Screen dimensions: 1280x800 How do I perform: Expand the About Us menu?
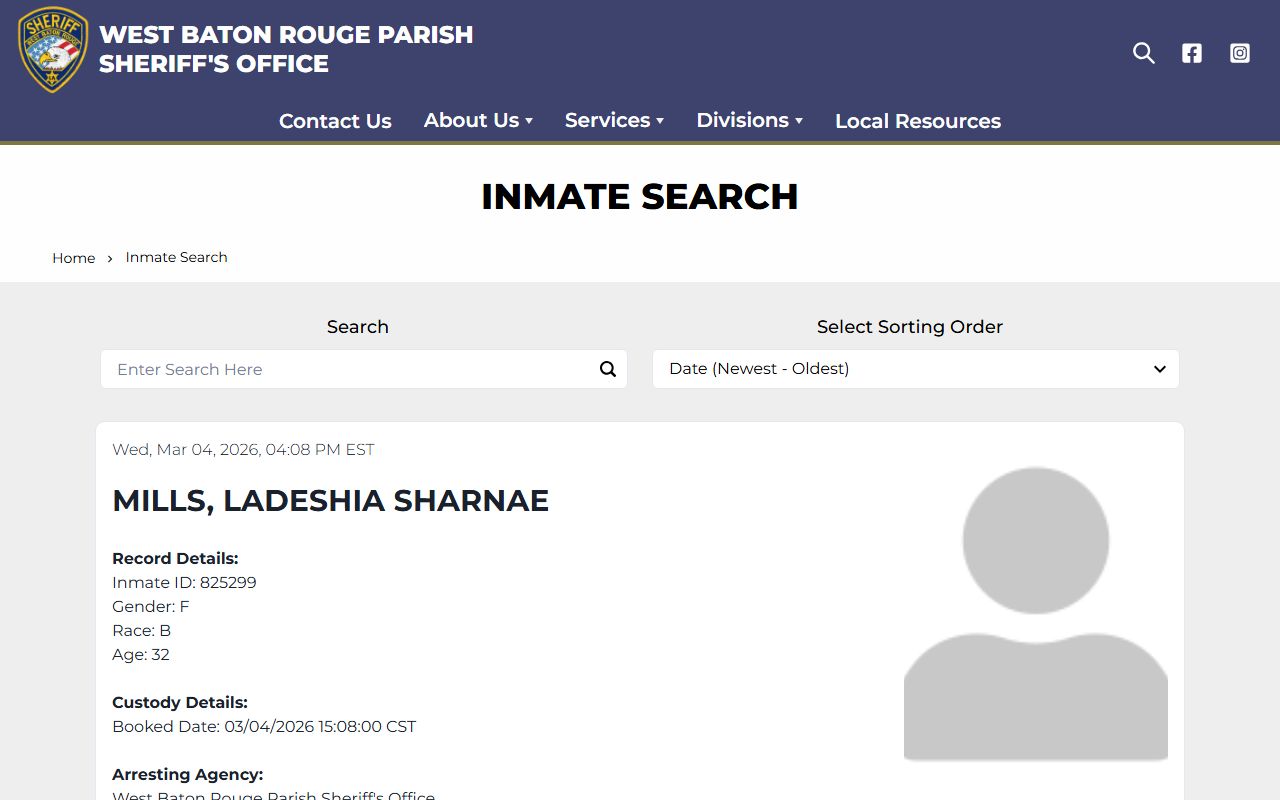tap(478, 120)
